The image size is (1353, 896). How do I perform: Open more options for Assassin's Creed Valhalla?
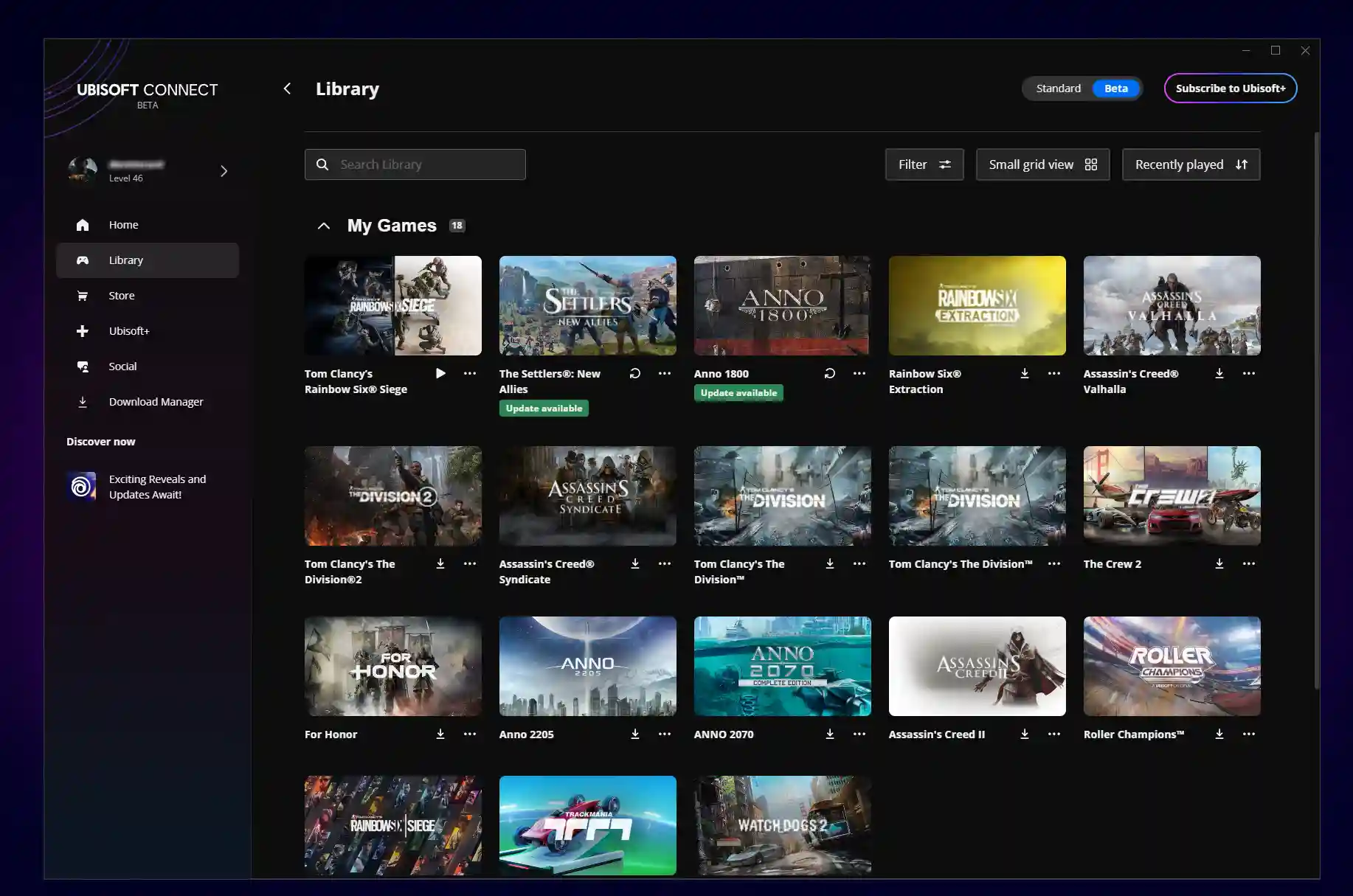pyautogui.click(x=1248, y=373)
